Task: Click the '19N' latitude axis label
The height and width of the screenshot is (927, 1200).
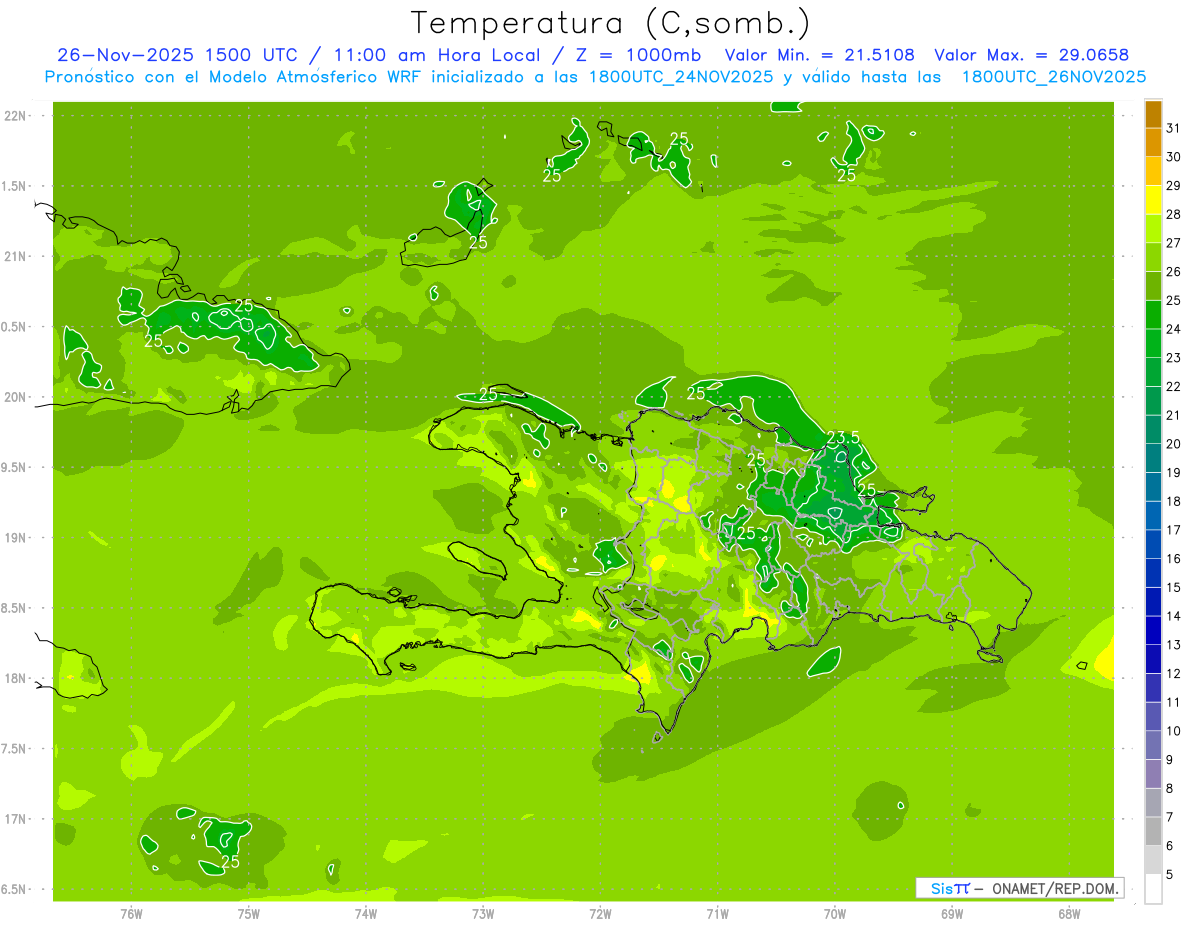Action: click(x=16, y=538)
